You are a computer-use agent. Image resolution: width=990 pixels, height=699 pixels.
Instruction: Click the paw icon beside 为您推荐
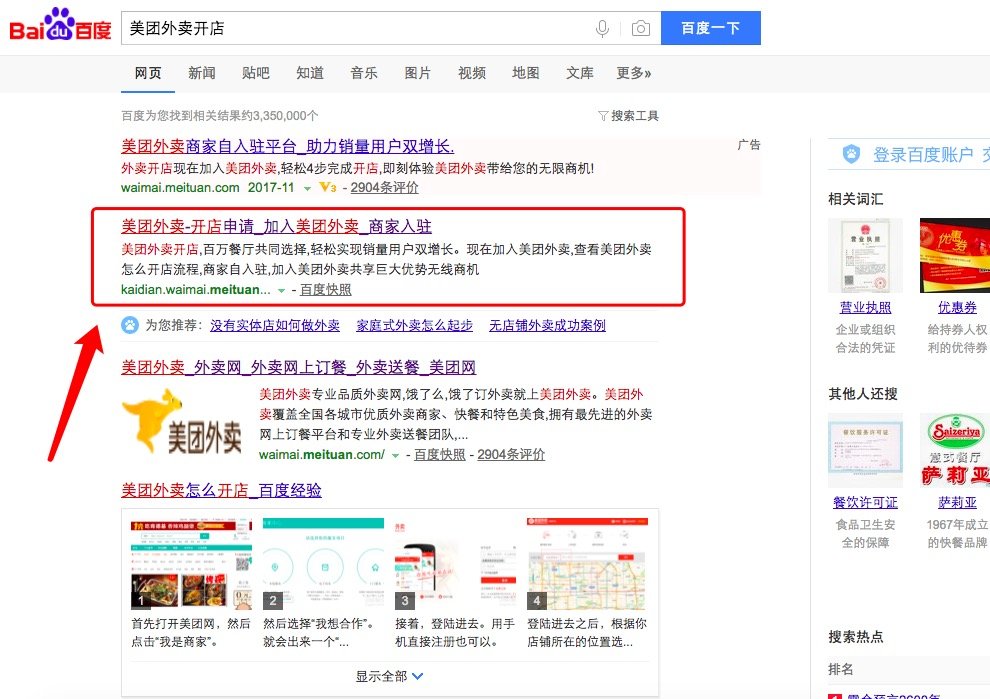pyautogui.click(x=131, y=325)
